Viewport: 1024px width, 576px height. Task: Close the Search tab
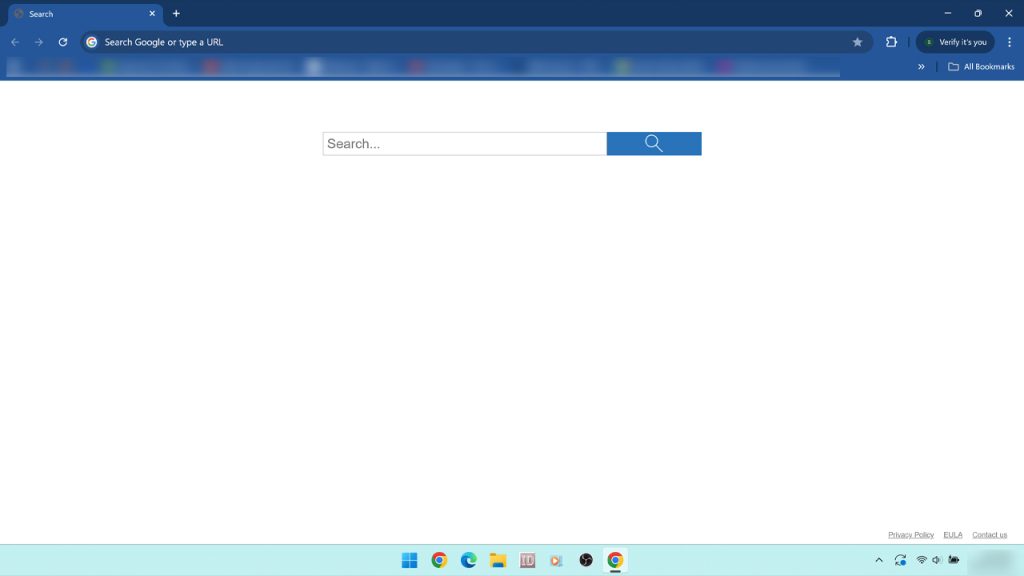[153, 14]
